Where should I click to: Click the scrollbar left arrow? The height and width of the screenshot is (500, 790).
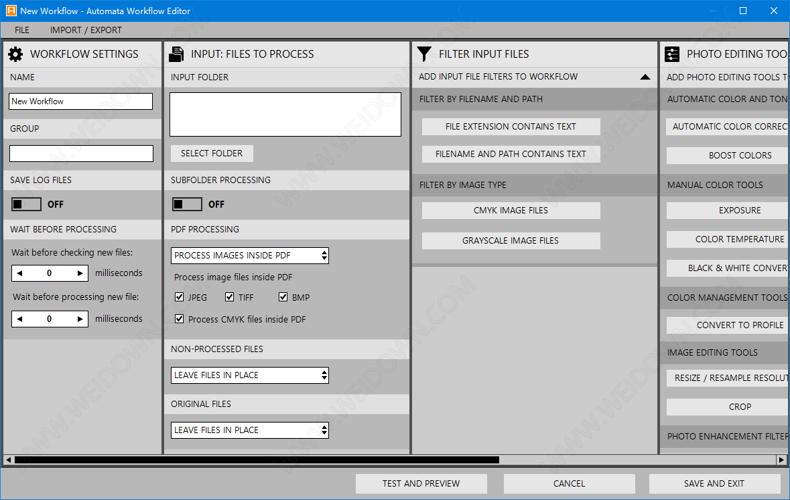(8, 460)
